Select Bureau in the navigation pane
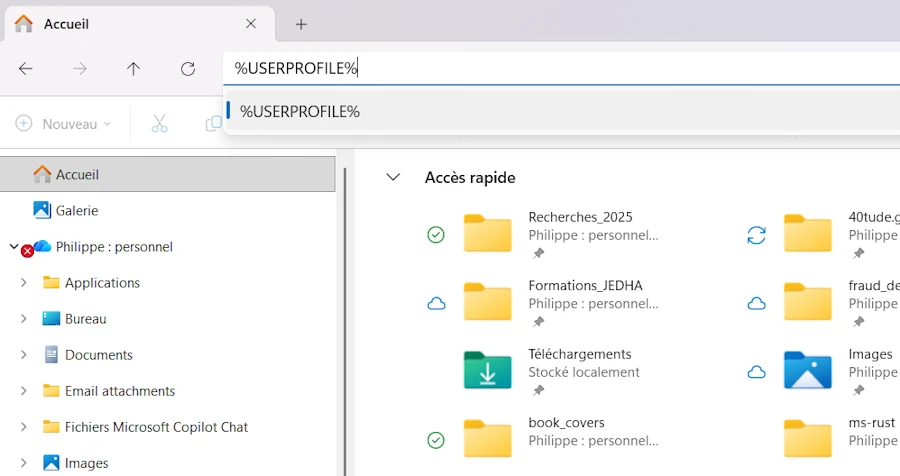Image resolution: width=900 pixels, height=476 pixels. pyautogui.click(x=85, y=319)
